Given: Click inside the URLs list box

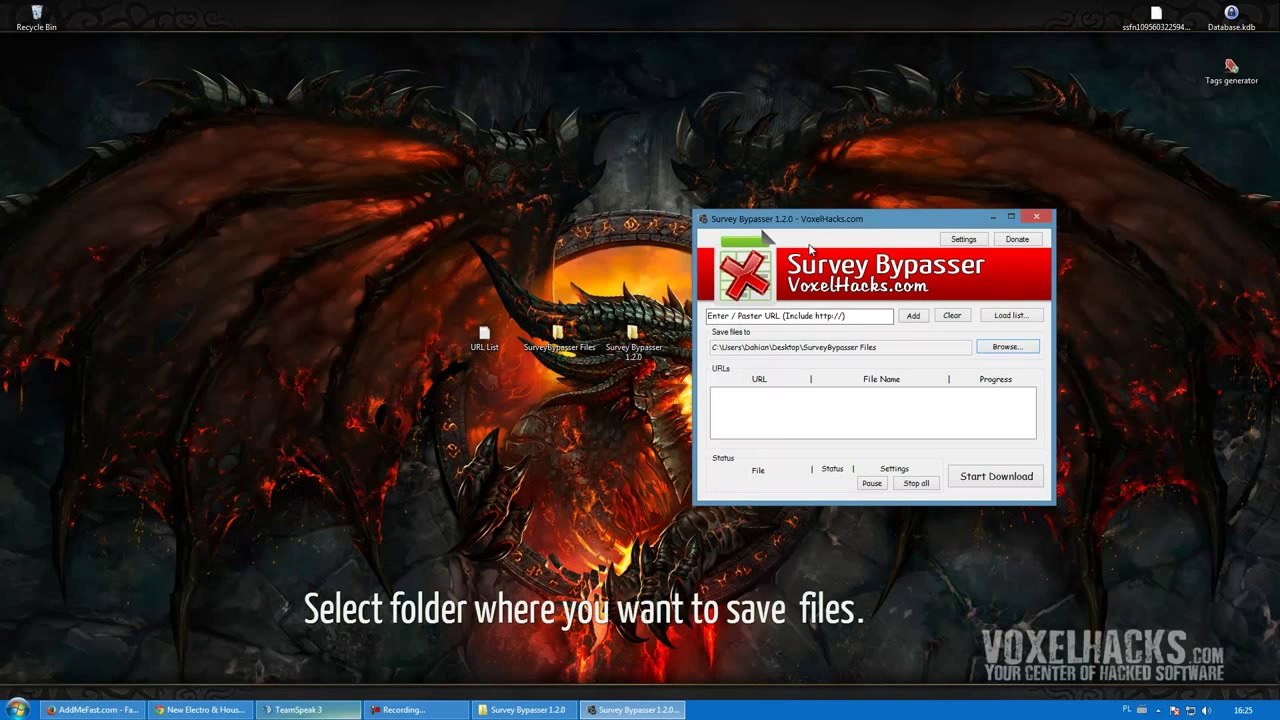Looking at the screenshot, I should click(873, 413).
